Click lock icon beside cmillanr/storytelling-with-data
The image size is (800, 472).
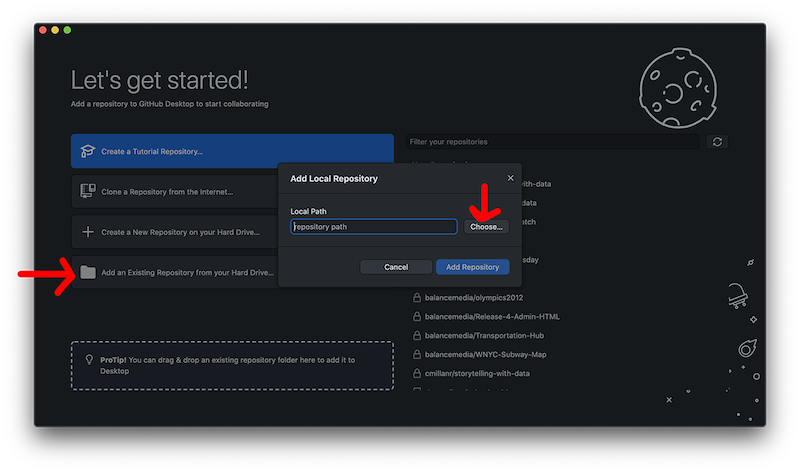click(x=417, y=372)
